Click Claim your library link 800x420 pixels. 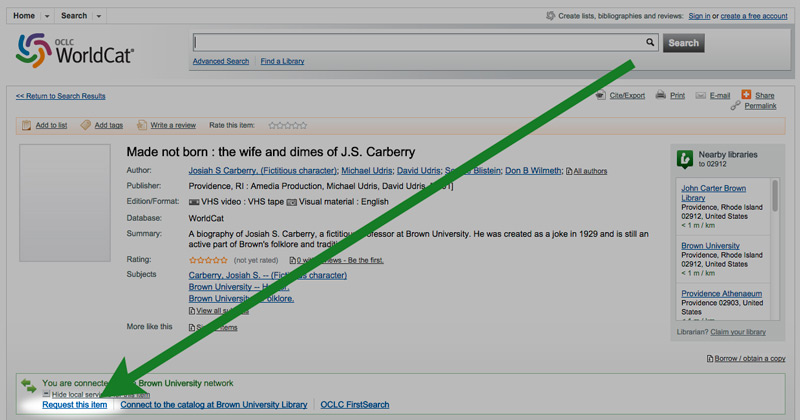point(738,332)
